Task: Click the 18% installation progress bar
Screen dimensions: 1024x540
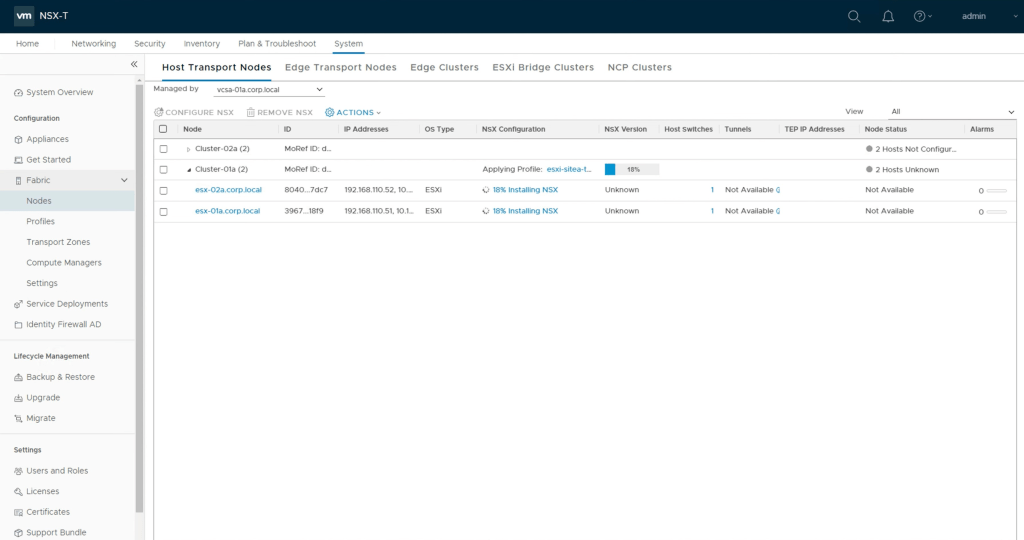Action: tap(631, 170)
